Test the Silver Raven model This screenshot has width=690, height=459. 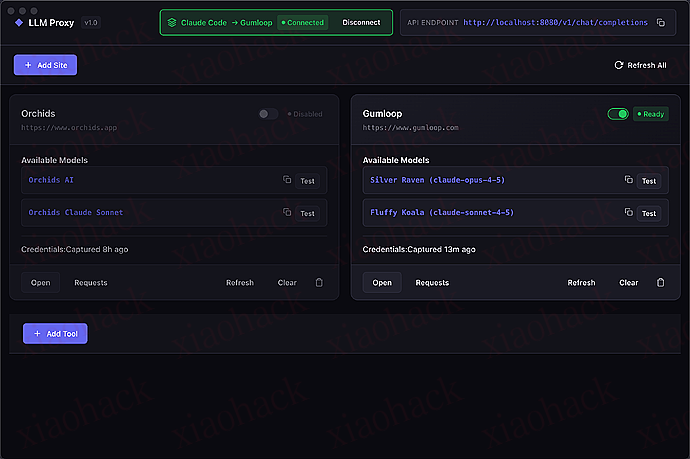point(649,181)
